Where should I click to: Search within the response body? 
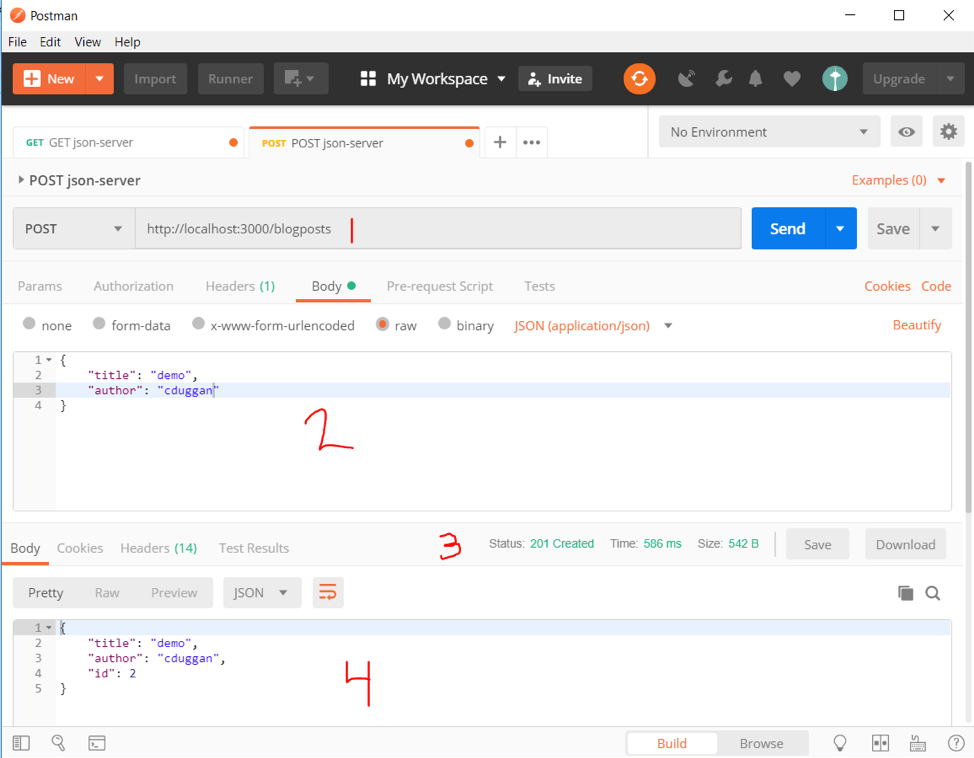pos(932,593)
